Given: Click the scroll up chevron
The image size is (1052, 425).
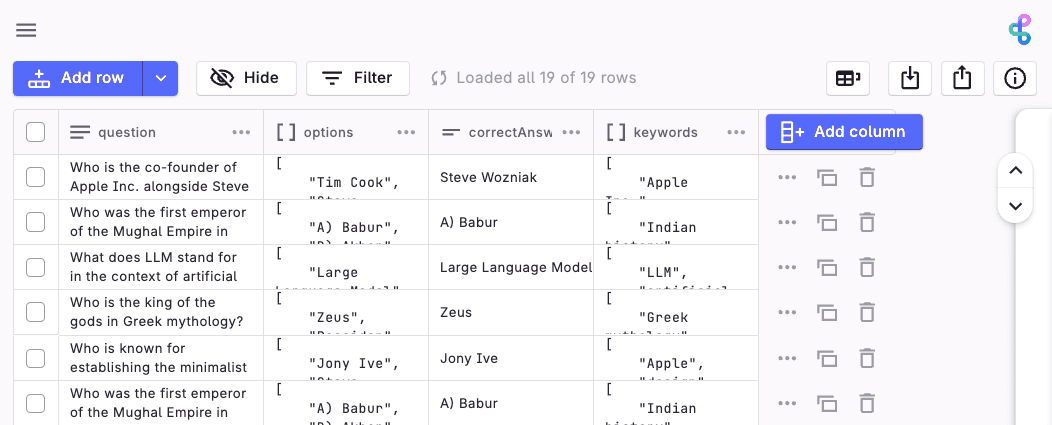Looking at the screenshot, I should [x=1016, y=171].
